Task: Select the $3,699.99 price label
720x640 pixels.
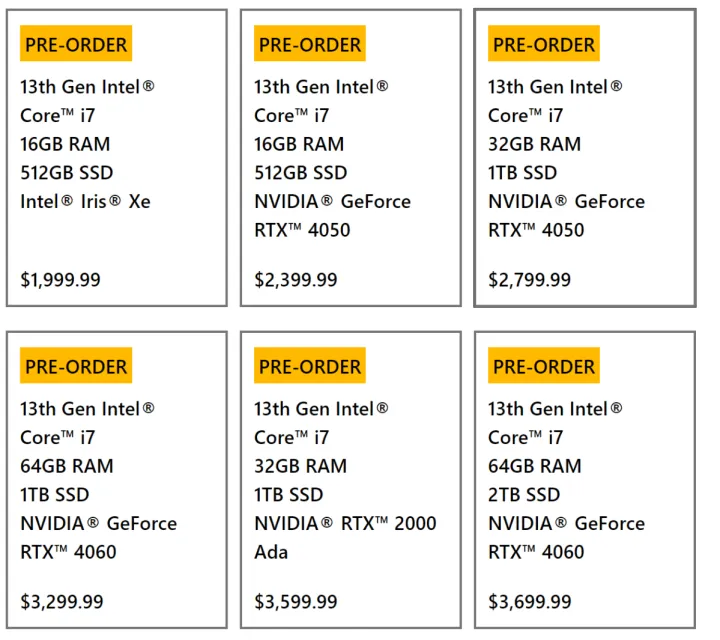Action: click(529, 602)
